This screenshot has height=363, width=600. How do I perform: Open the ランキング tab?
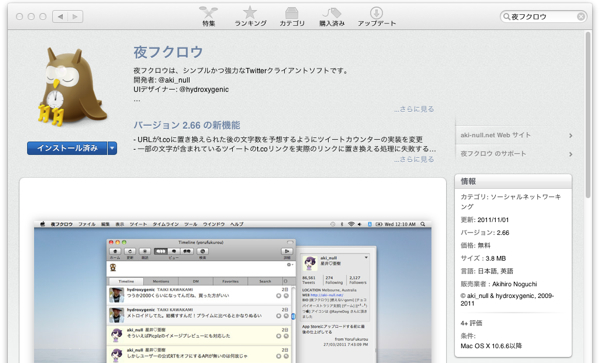[x=250, y=16]
